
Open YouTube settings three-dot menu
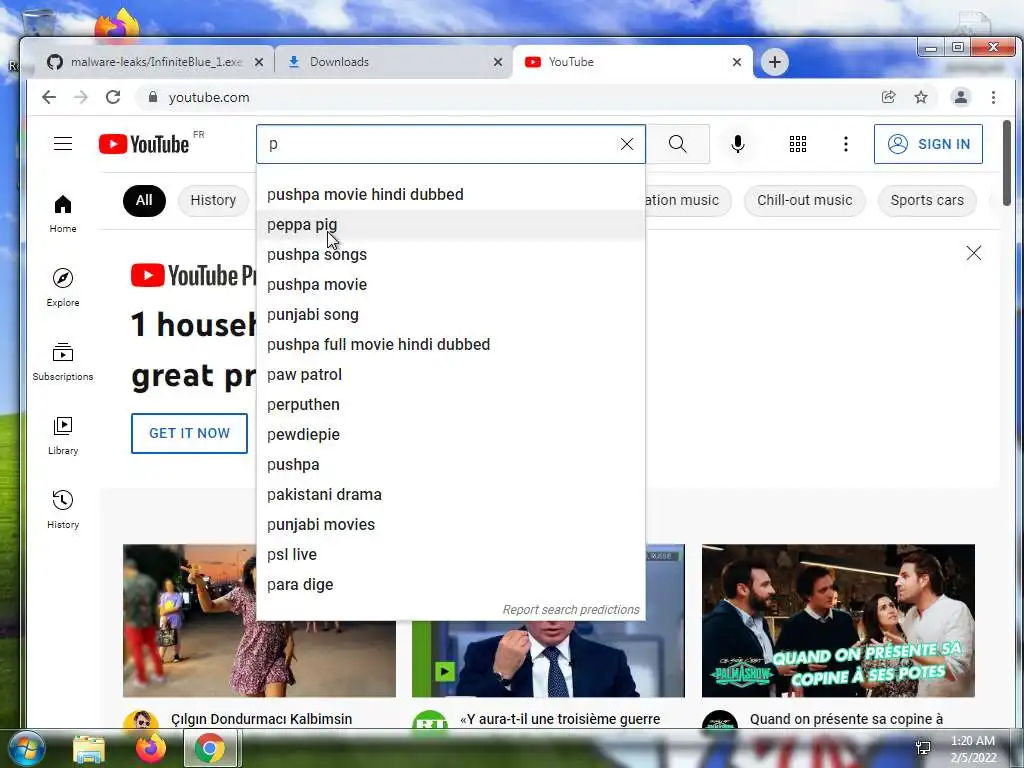(x=846, y=144)
